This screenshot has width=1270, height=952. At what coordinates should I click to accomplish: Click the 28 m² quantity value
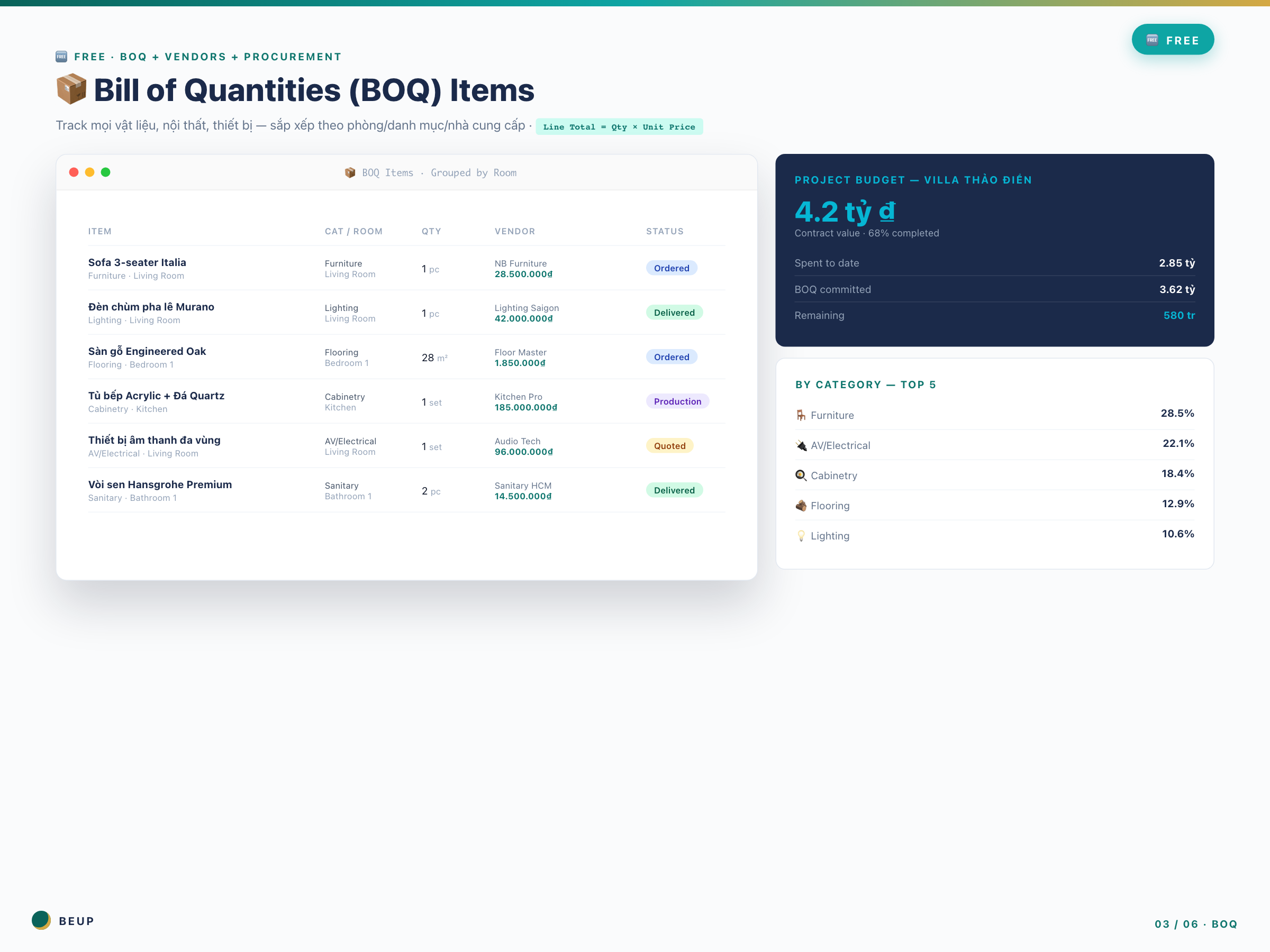(x=434, y=358)
